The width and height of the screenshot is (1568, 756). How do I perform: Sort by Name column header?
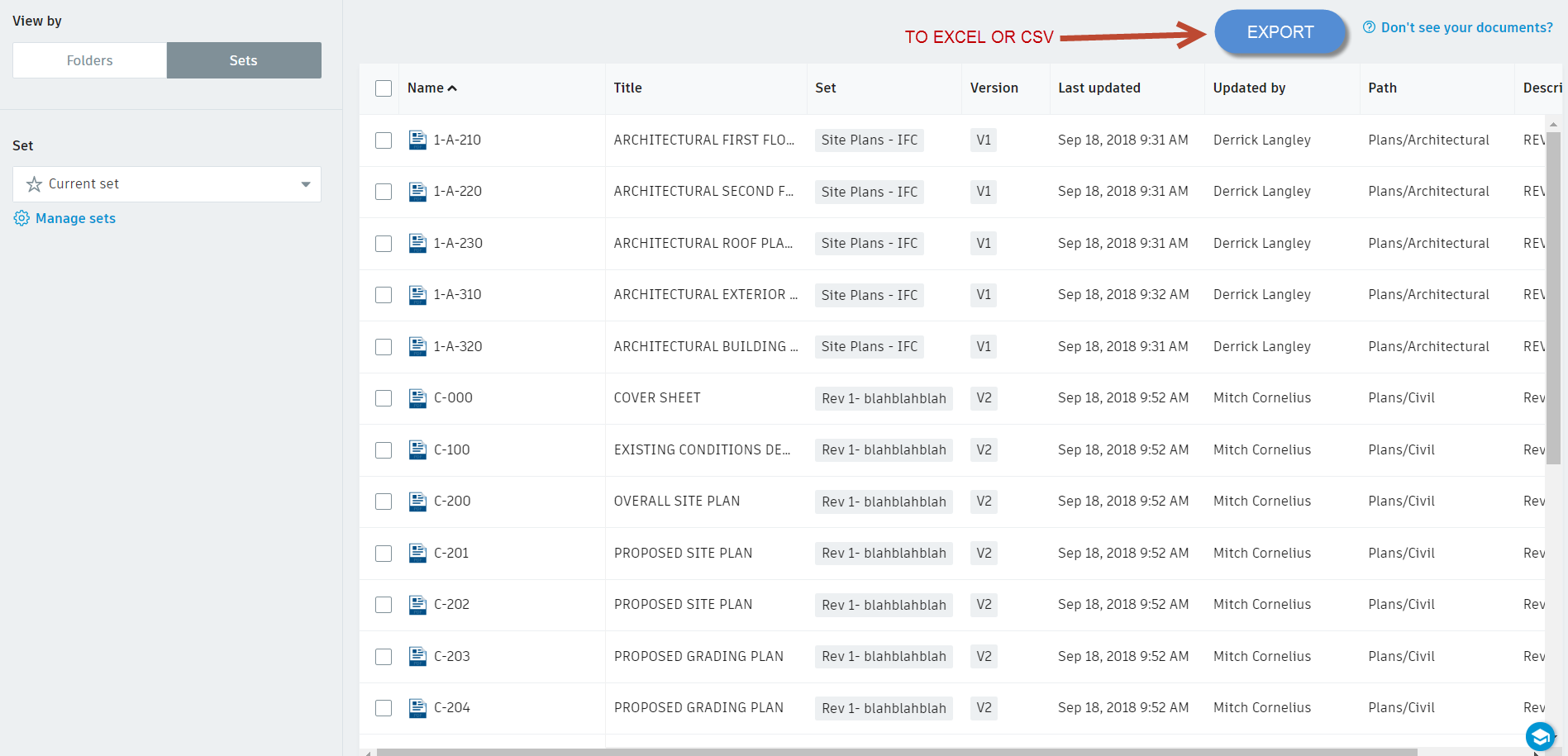click(431, 88)
